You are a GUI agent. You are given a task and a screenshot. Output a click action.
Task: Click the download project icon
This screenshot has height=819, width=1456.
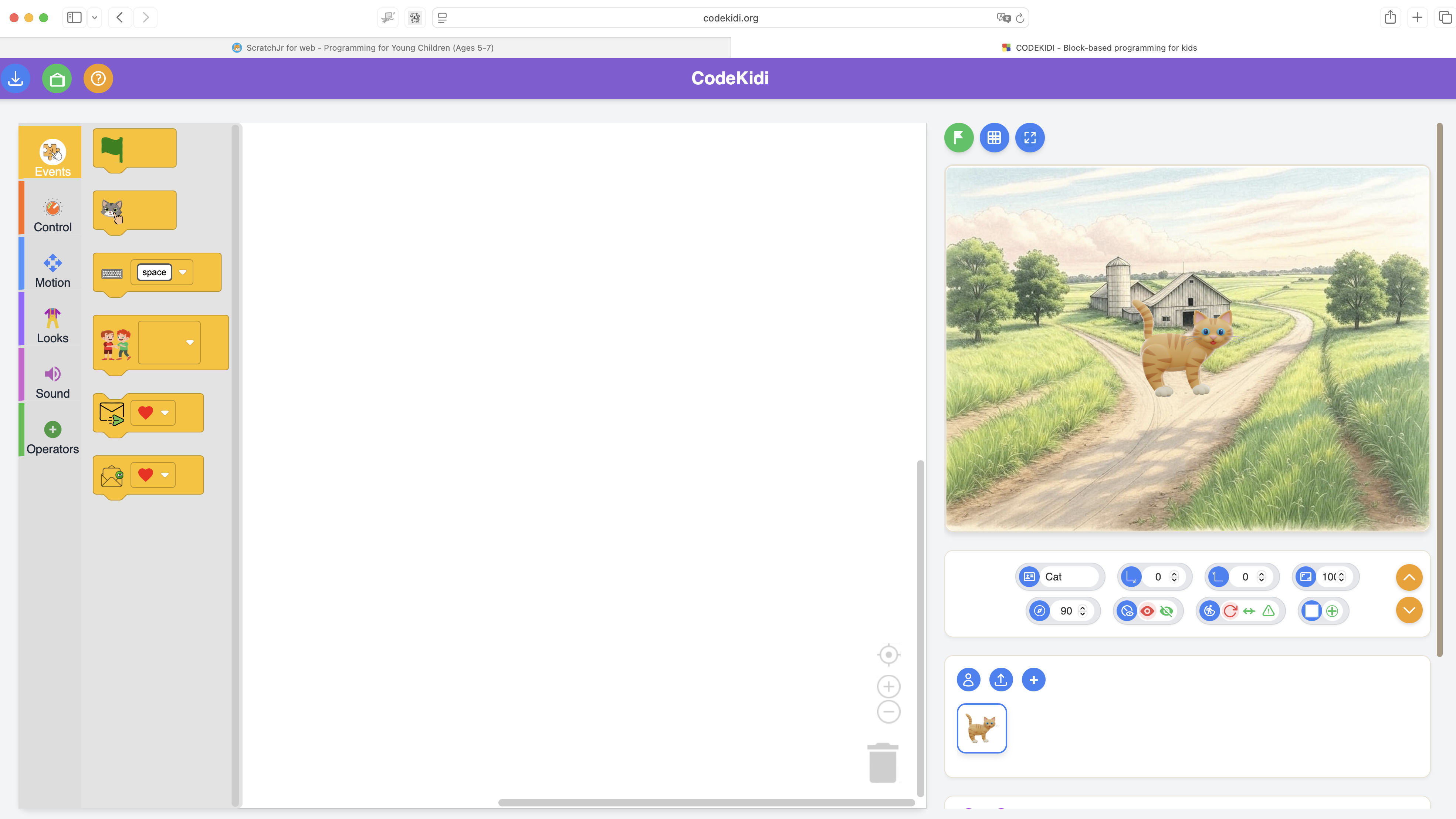tap(16, 78)
